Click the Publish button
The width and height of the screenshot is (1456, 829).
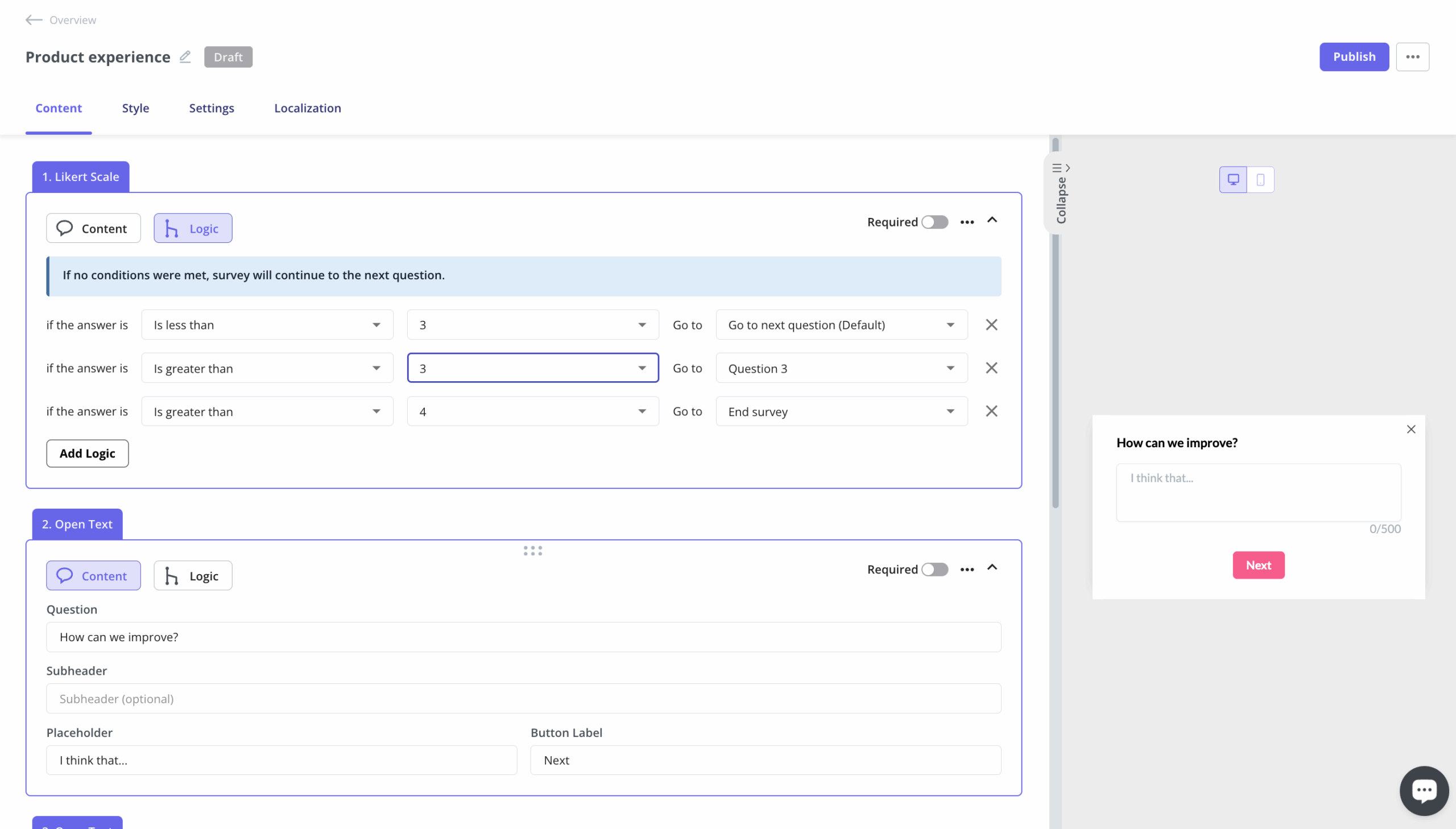pyautogui.click(x=1354, y=56)
